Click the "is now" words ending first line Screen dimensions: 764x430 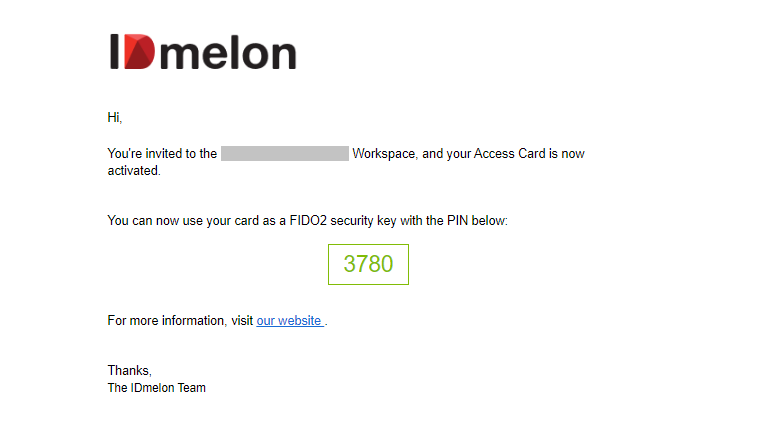point(567,153)
